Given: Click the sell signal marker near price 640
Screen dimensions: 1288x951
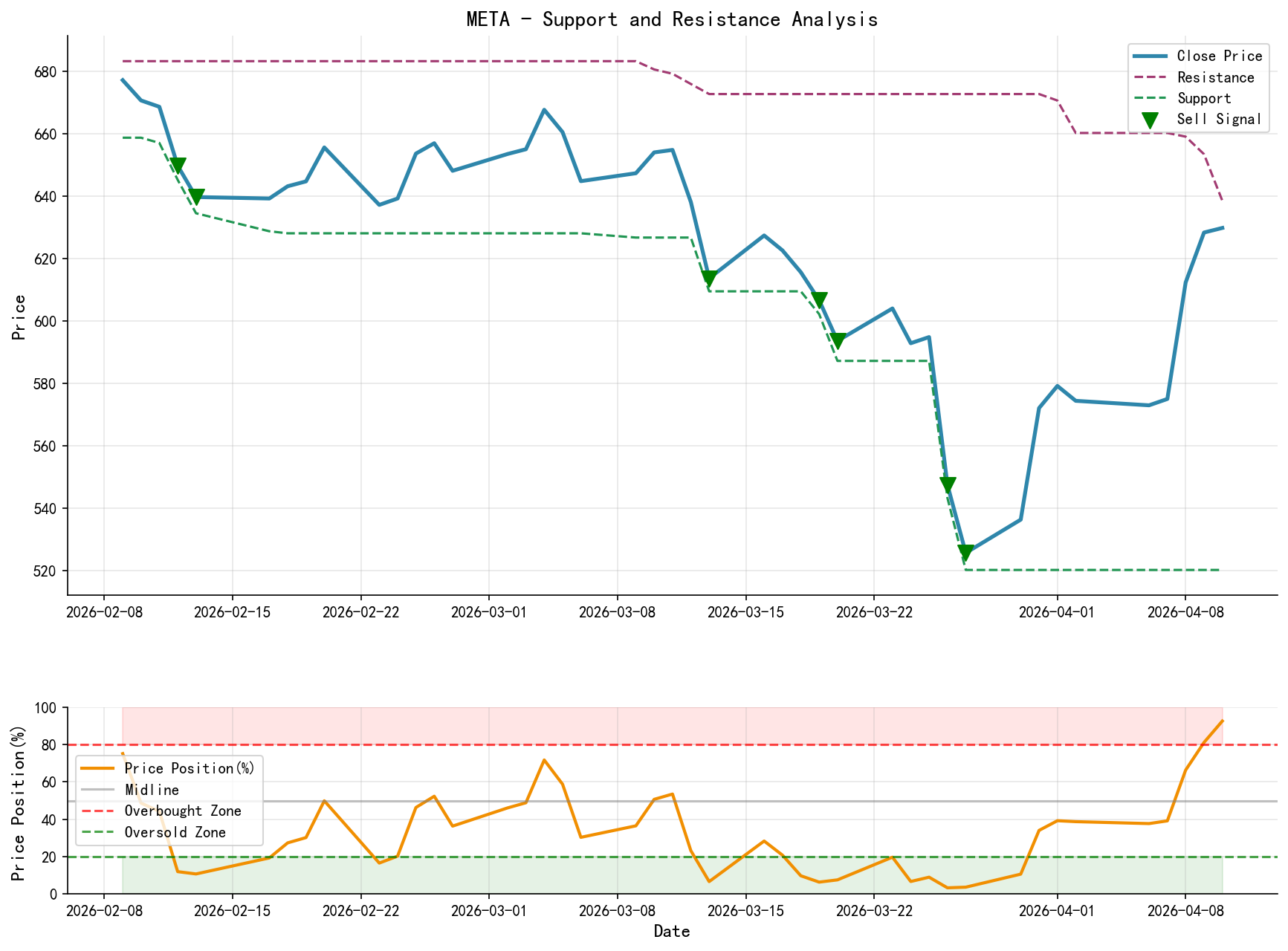Looking at the screenshot, I should (196, 197).
